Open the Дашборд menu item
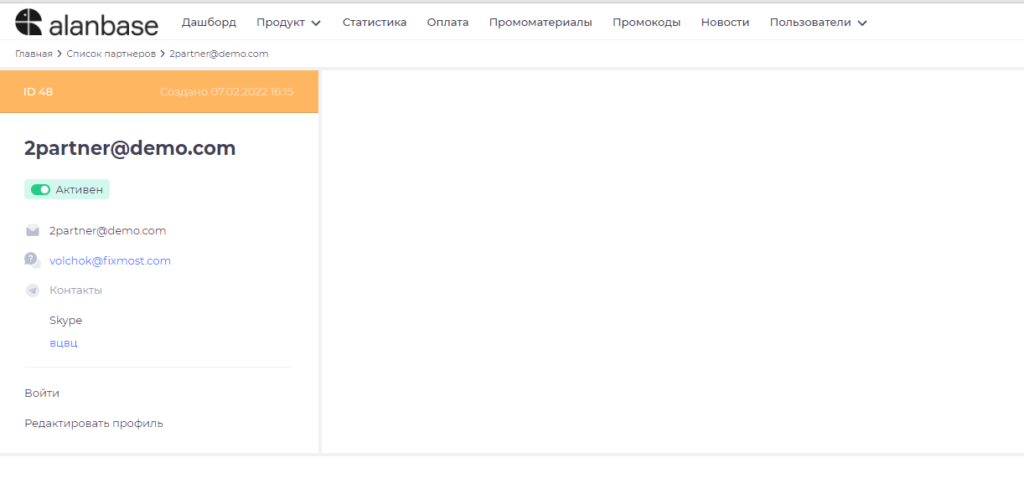 click(209, 23)
